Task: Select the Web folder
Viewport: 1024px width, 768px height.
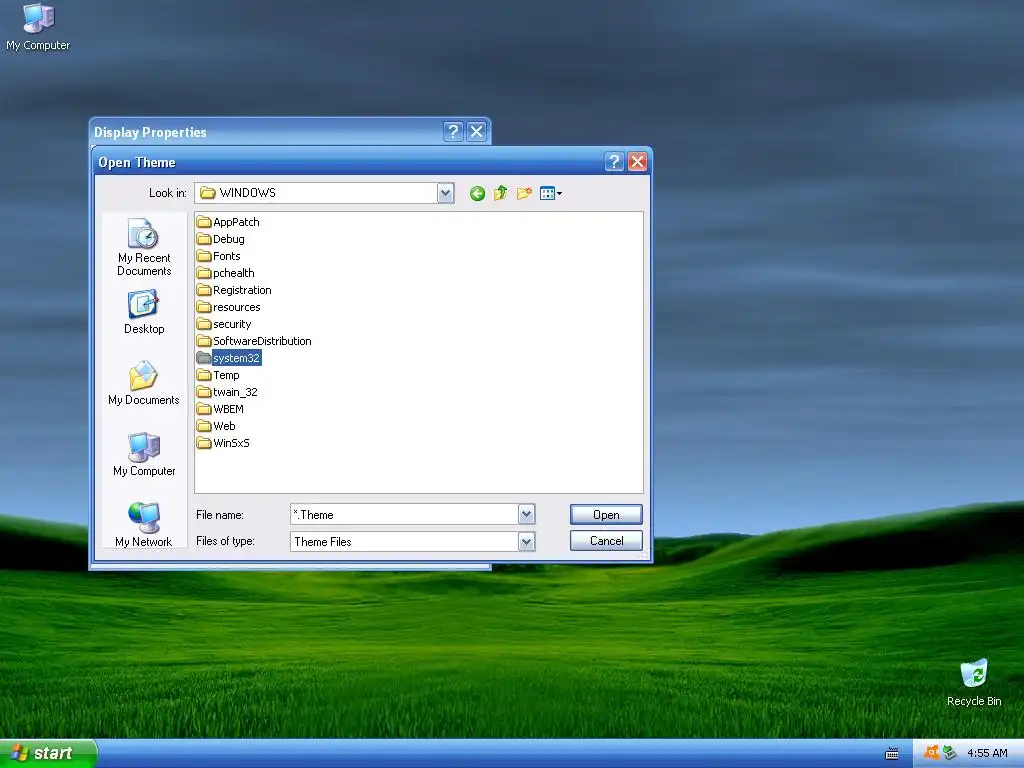Action: coord(216,426)
